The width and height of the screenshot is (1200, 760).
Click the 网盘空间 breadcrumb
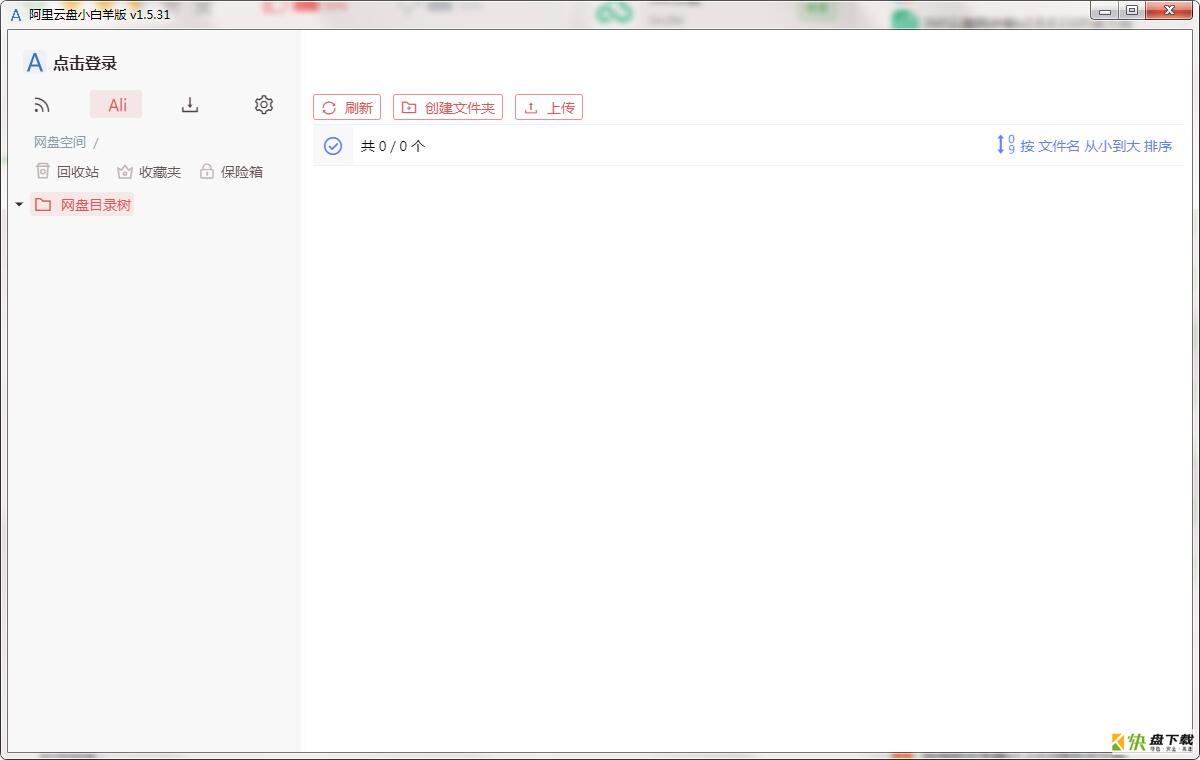(60, 142)
